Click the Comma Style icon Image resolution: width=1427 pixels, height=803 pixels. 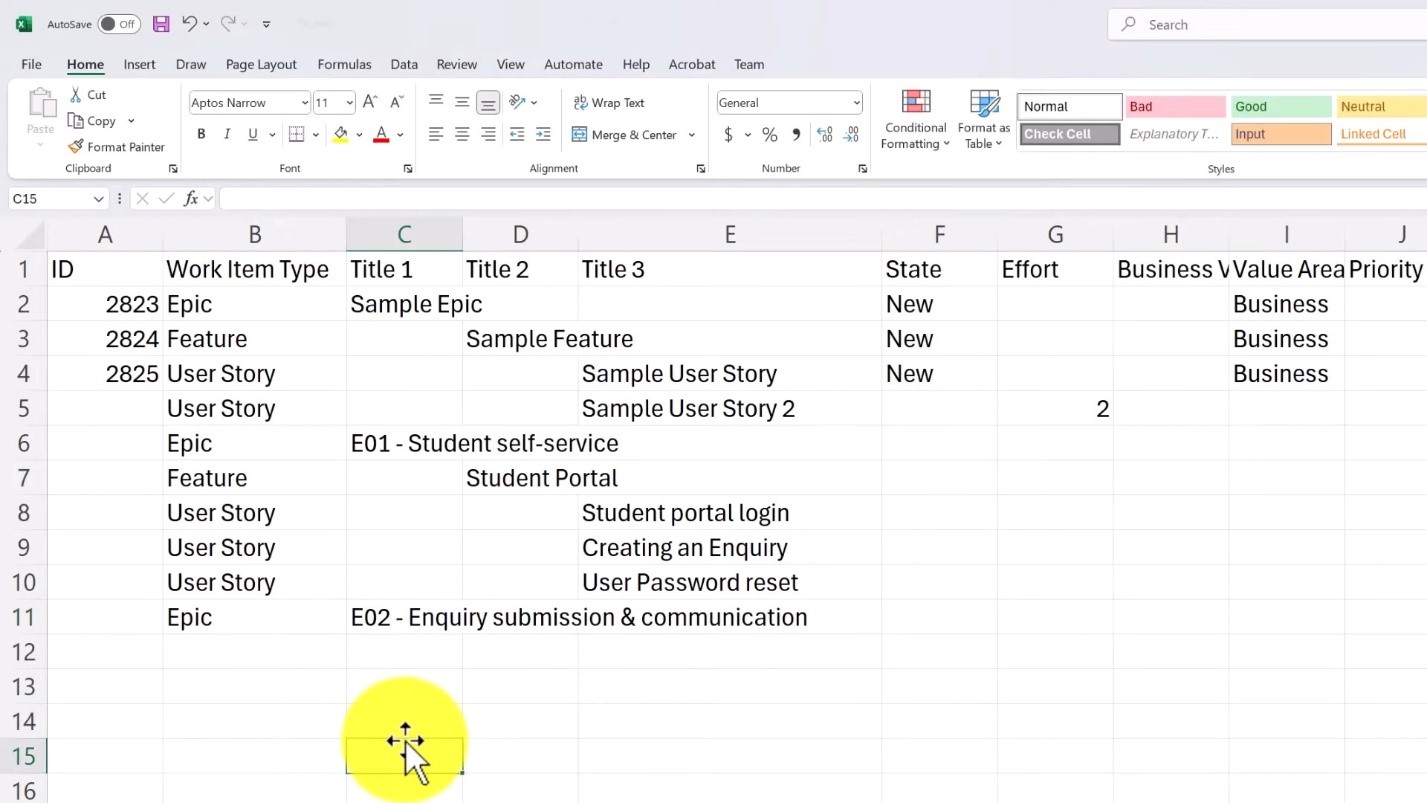796,134
